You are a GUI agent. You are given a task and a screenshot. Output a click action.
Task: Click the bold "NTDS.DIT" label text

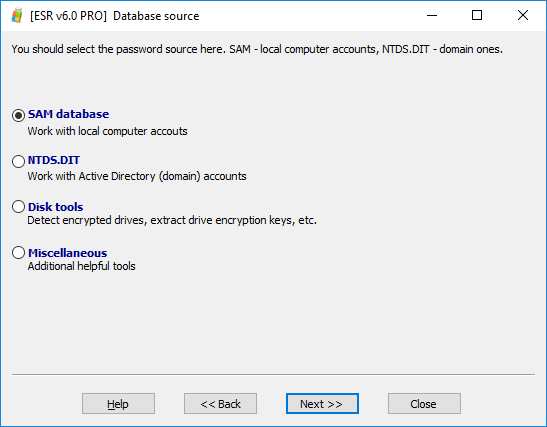(54, 160)
